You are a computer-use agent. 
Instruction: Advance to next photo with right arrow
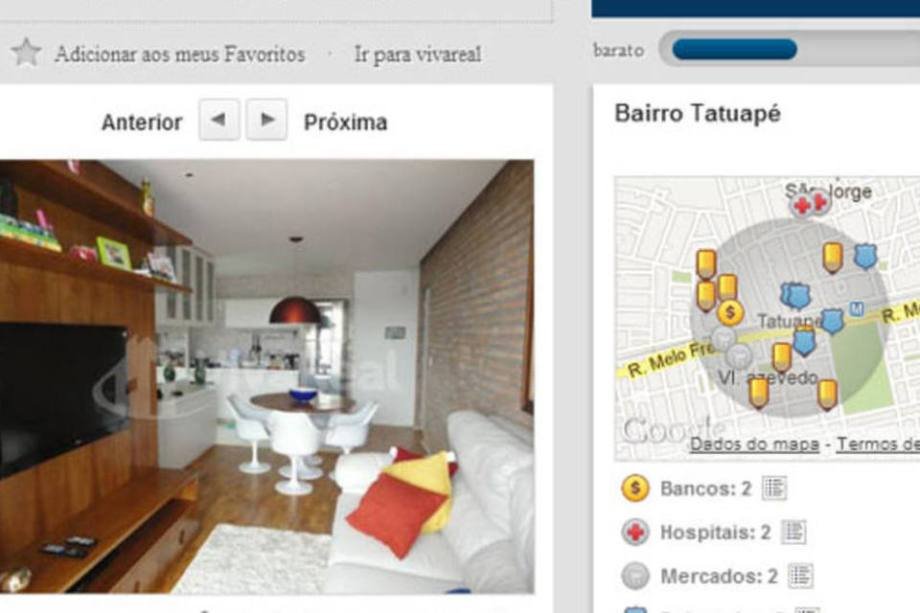coord(266,120)
